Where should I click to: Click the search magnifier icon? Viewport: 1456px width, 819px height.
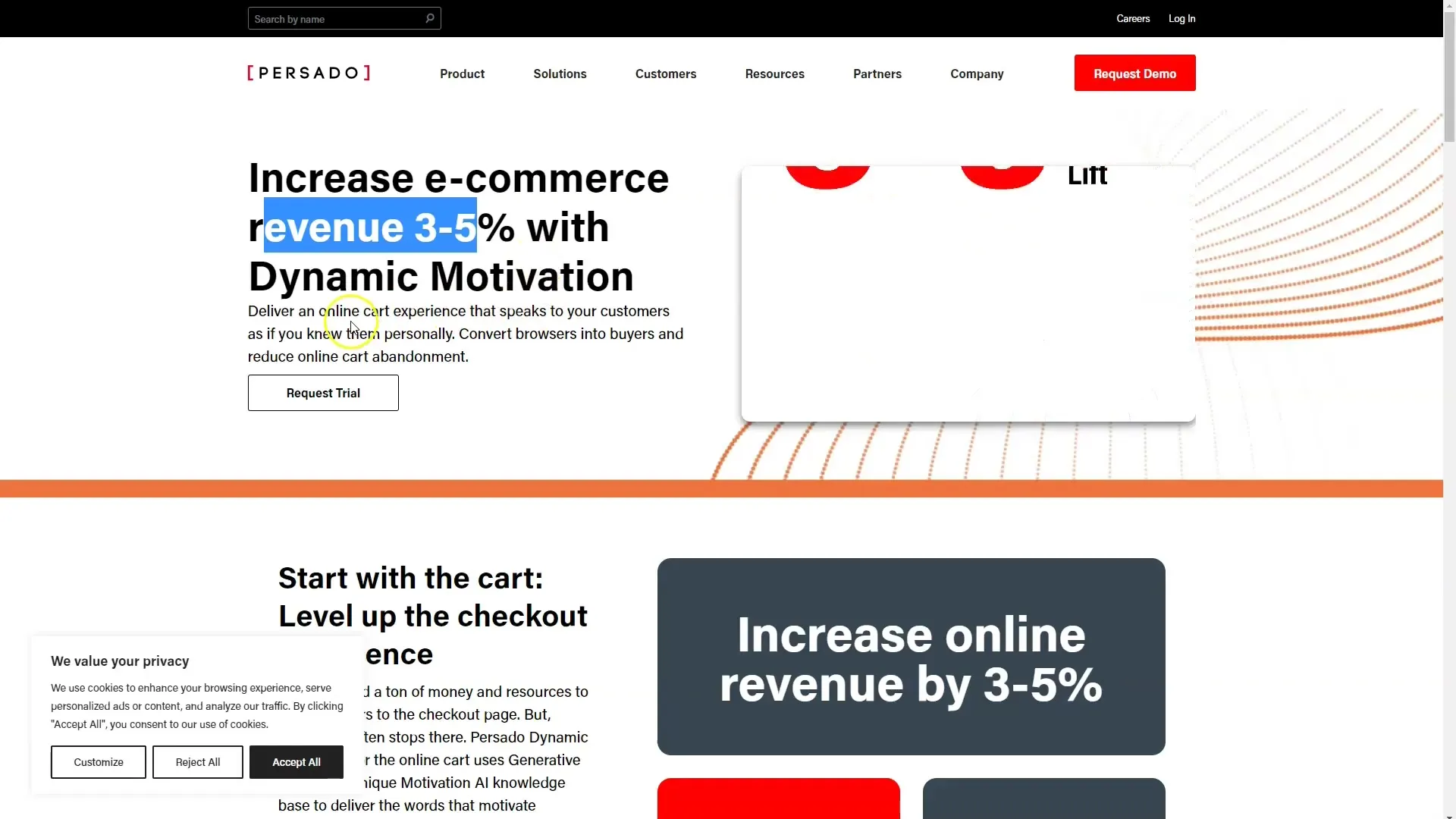coord(429,18)
